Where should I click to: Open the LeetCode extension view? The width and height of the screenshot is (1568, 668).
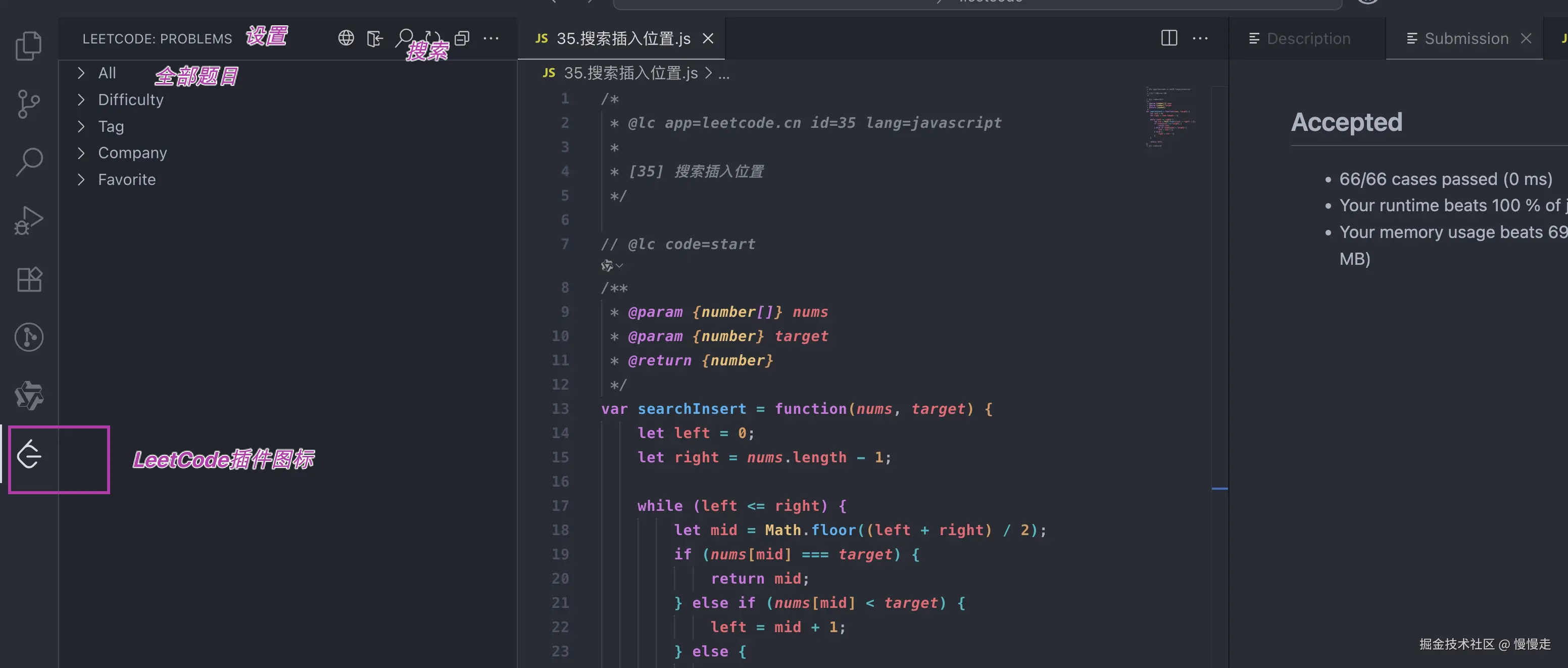pyautogui.click(x=29, y=455)
